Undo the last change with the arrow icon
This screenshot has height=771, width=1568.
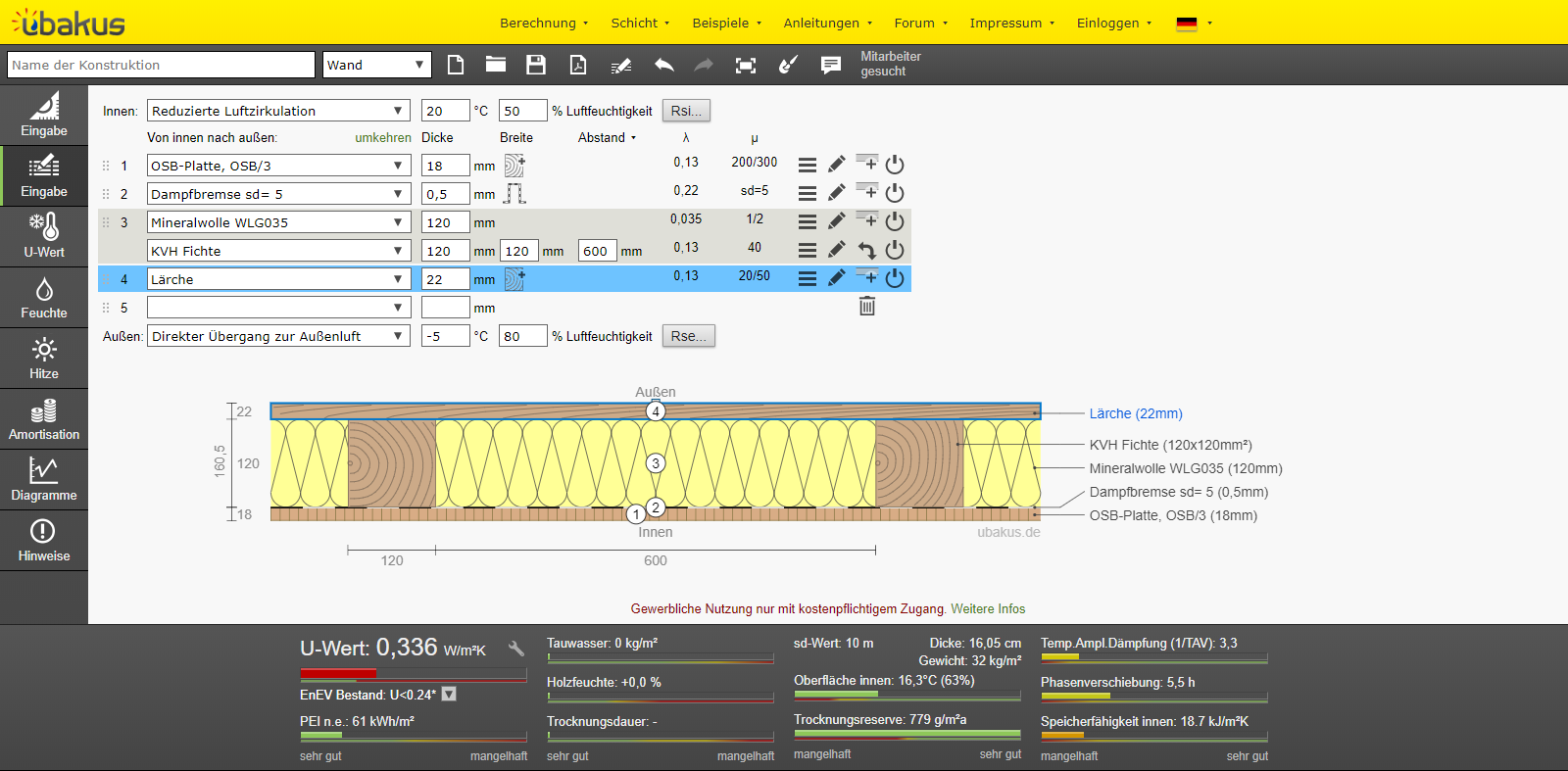point(663,65)
